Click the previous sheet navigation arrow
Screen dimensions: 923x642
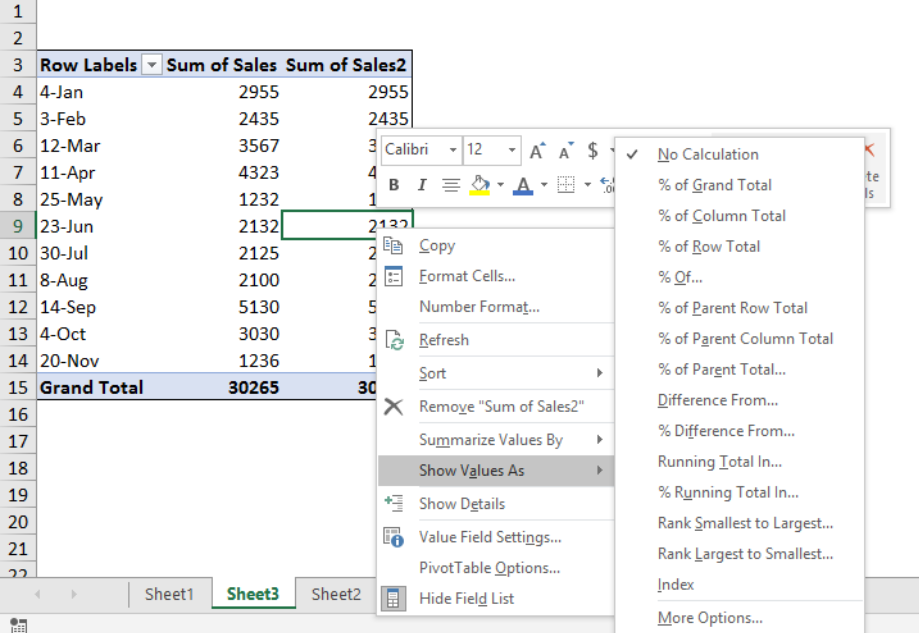(x=38, y=594)
